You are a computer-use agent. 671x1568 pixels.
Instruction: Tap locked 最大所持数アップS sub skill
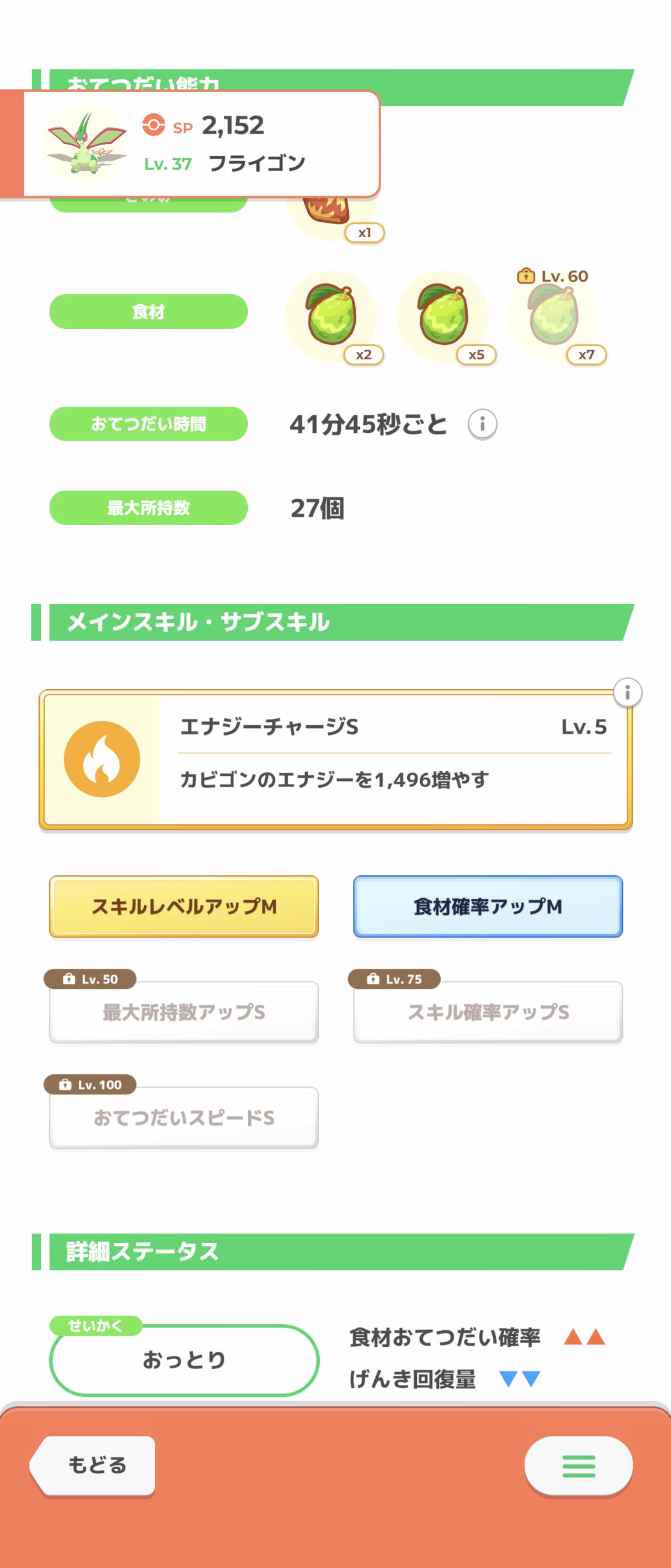tap(184, 1012)
